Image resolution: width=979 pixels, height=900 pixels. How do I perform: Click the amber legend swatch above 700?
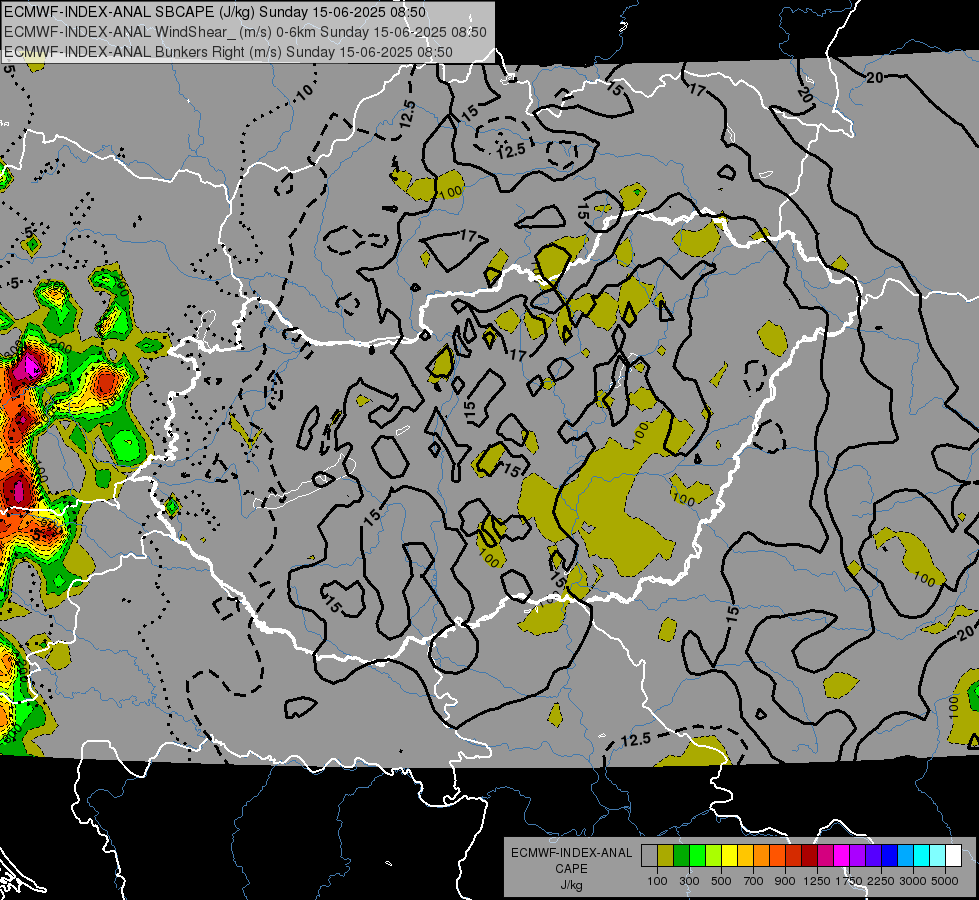point(745,855)
